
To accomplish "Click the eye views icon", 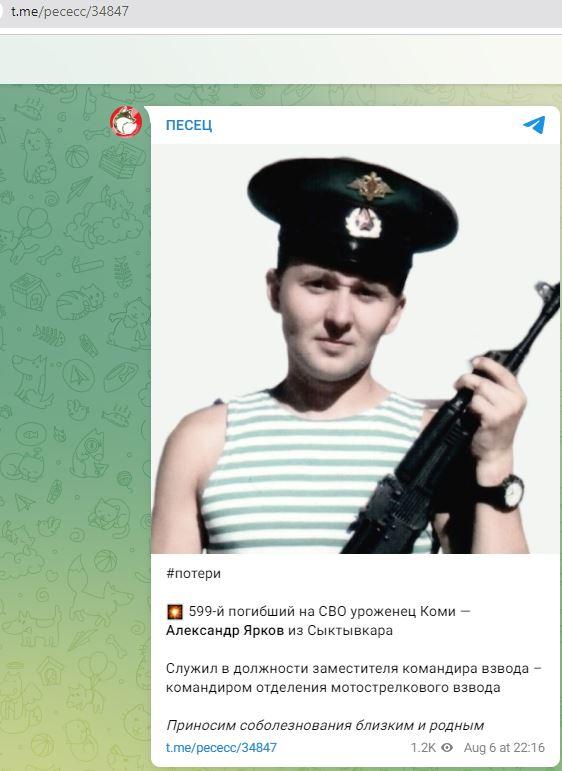I will [447, 748].
